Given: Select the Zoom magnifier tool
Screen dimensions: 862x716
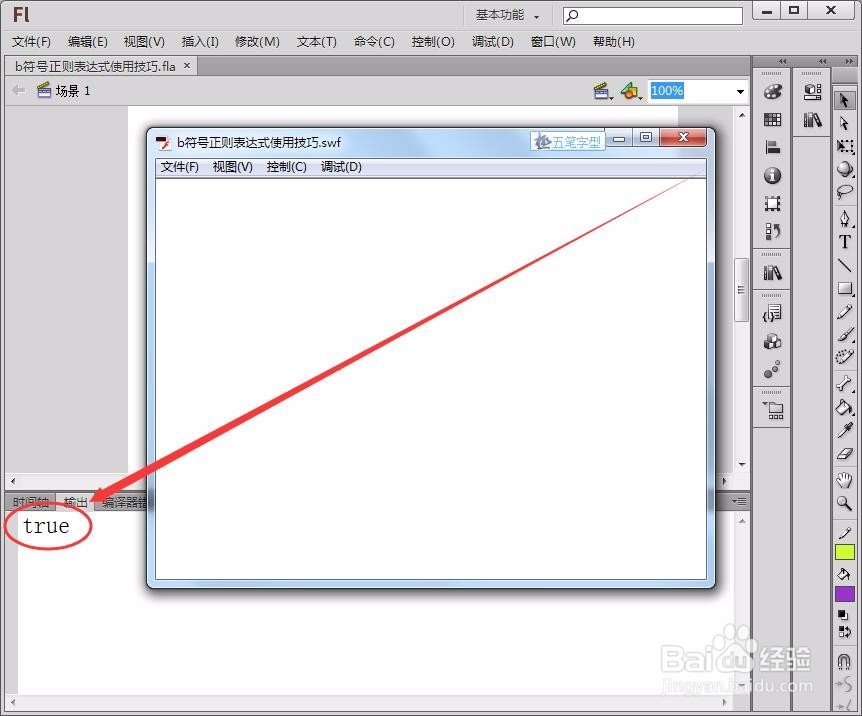Looking at the screenshot, I should pos(844,503).
